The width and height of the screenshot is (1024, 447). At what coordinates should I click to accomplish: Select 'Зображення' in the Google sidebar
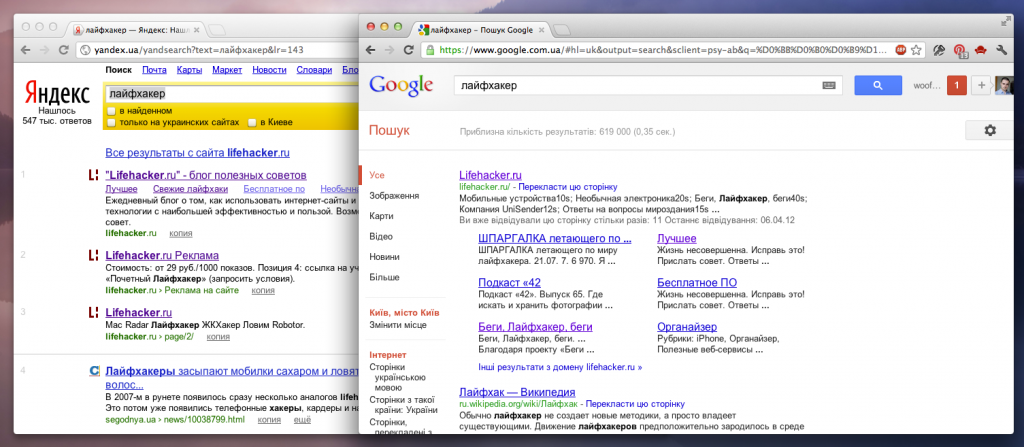394,195
